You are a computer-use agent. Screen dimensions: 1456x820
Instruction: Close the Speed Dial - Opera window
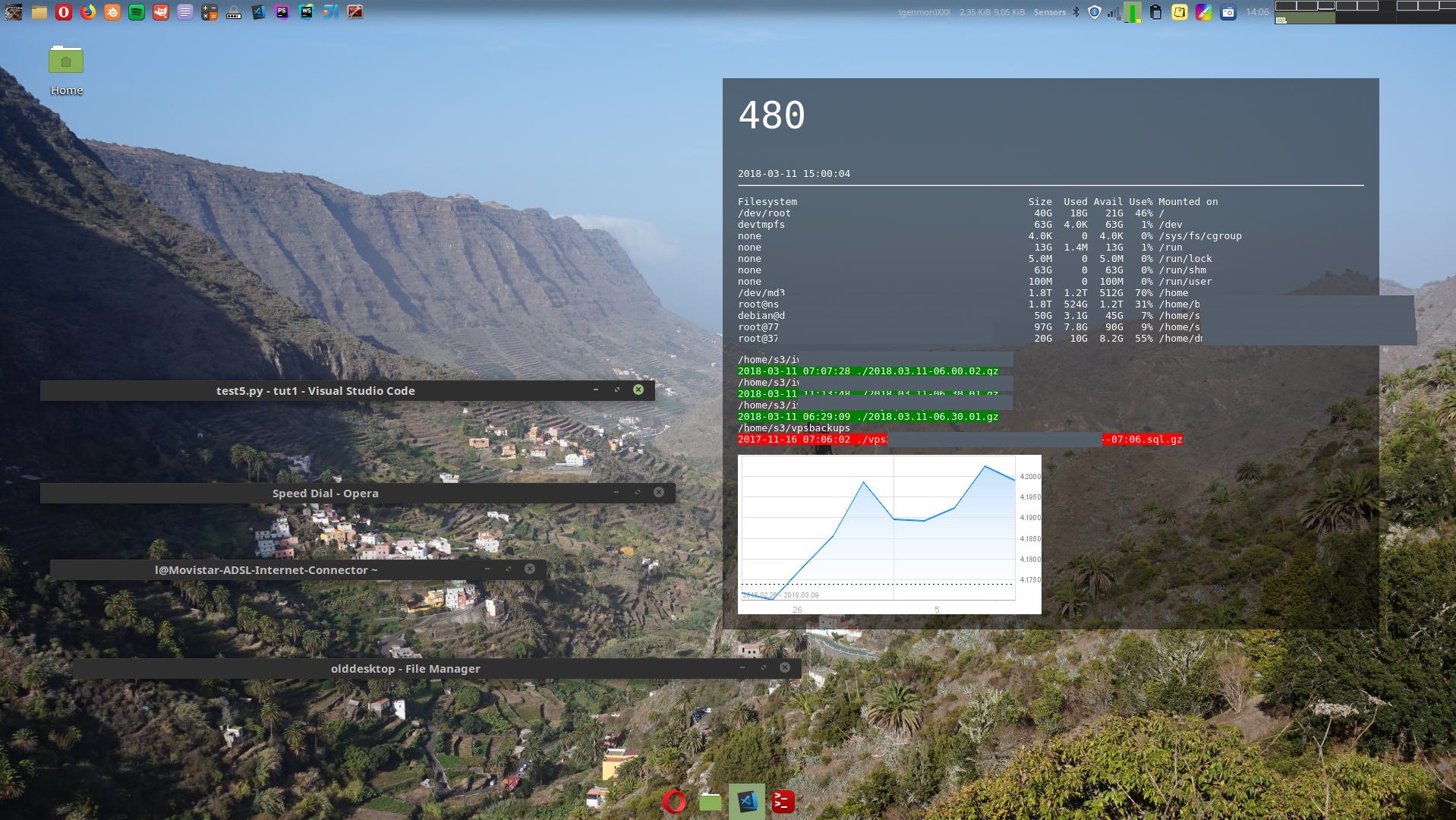click(x=659, y=492)
